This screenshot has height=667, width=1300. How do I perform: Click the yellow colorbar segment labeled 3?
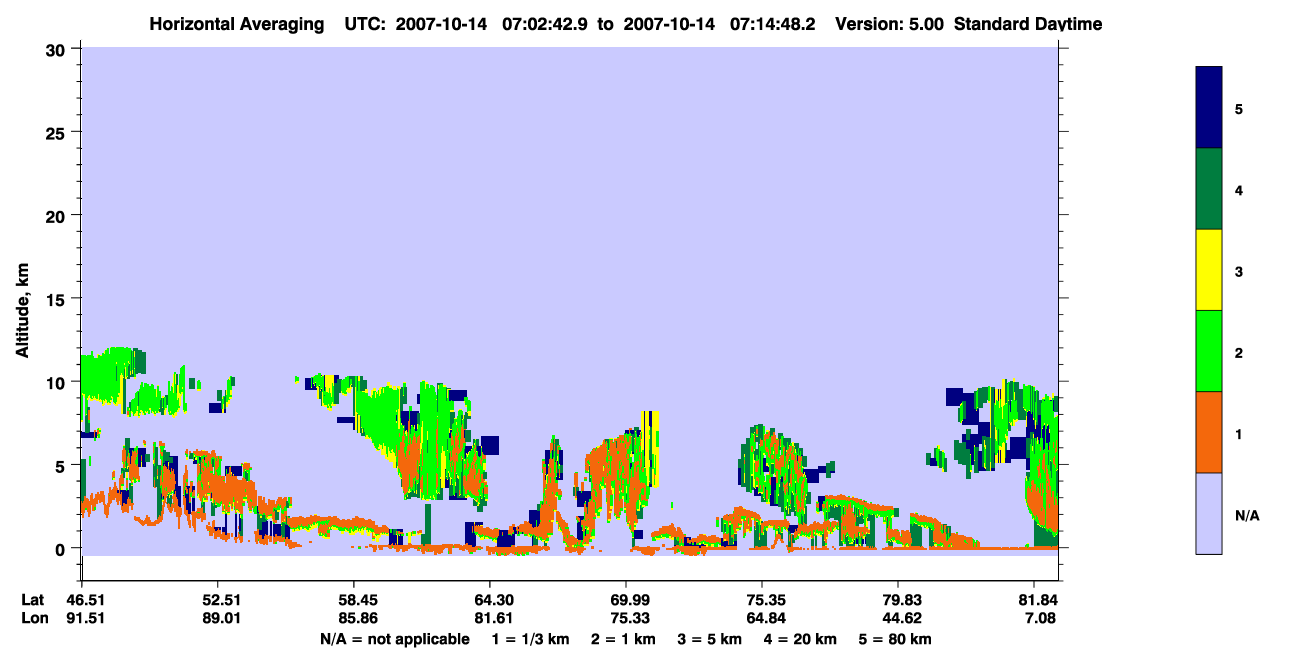pyautogui.click(x=1209, y=270)
